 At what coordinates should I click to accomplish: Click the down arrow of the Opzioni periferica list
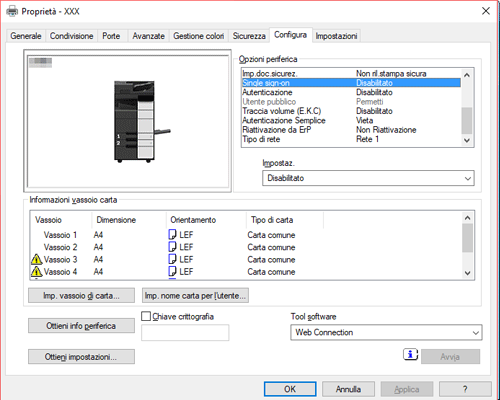click(x=467, y=140)
